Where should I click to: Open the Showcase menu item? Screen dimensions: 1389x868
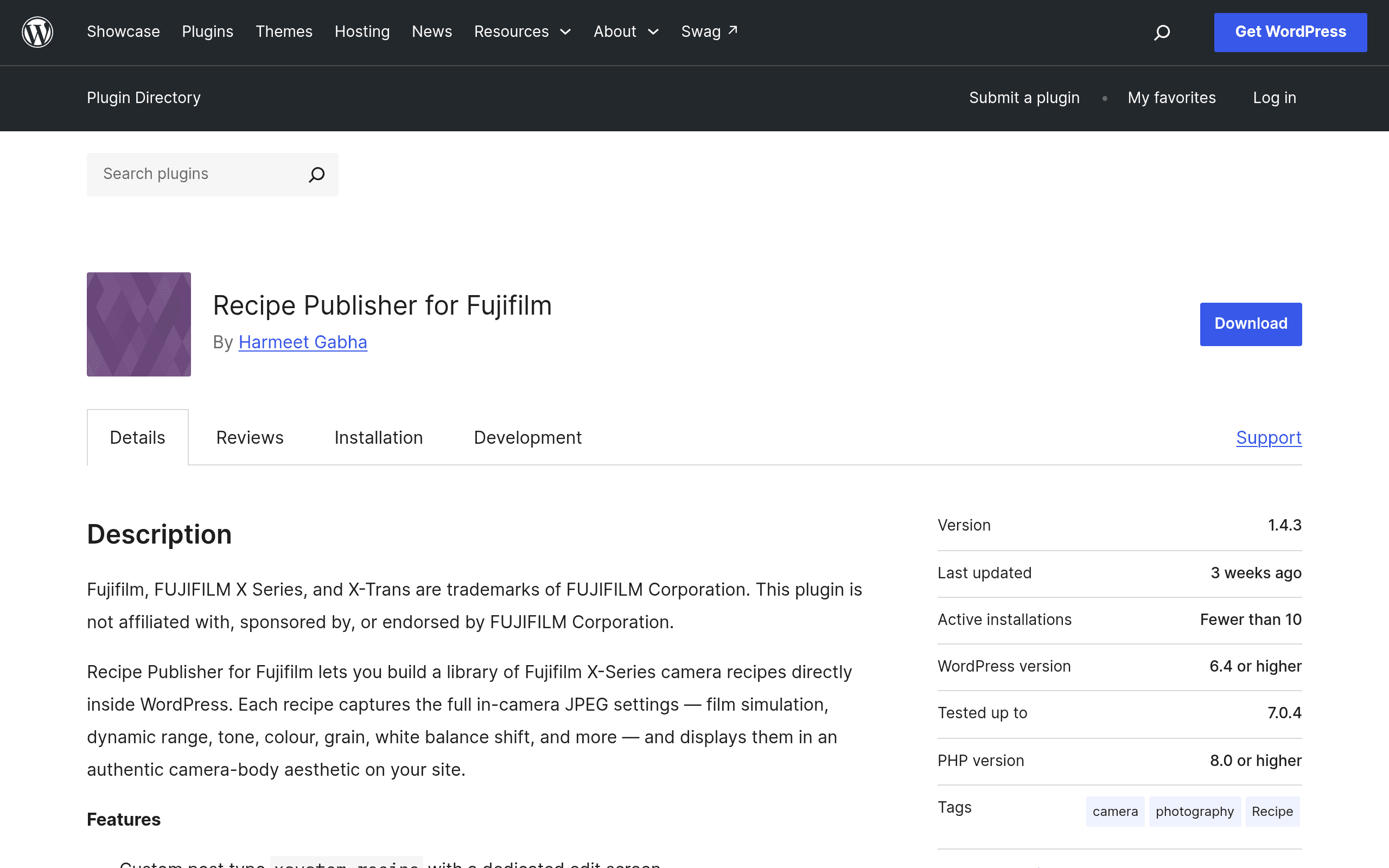[x=123, y=31]
